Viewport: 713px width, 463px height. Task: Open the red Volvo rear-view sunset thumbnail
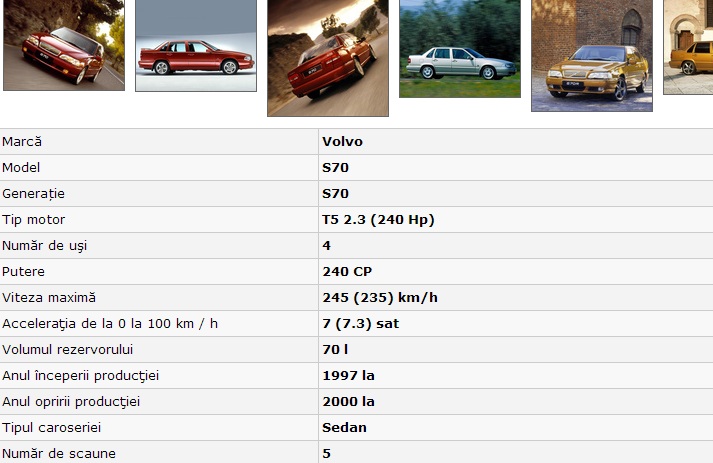coord(328,58)
